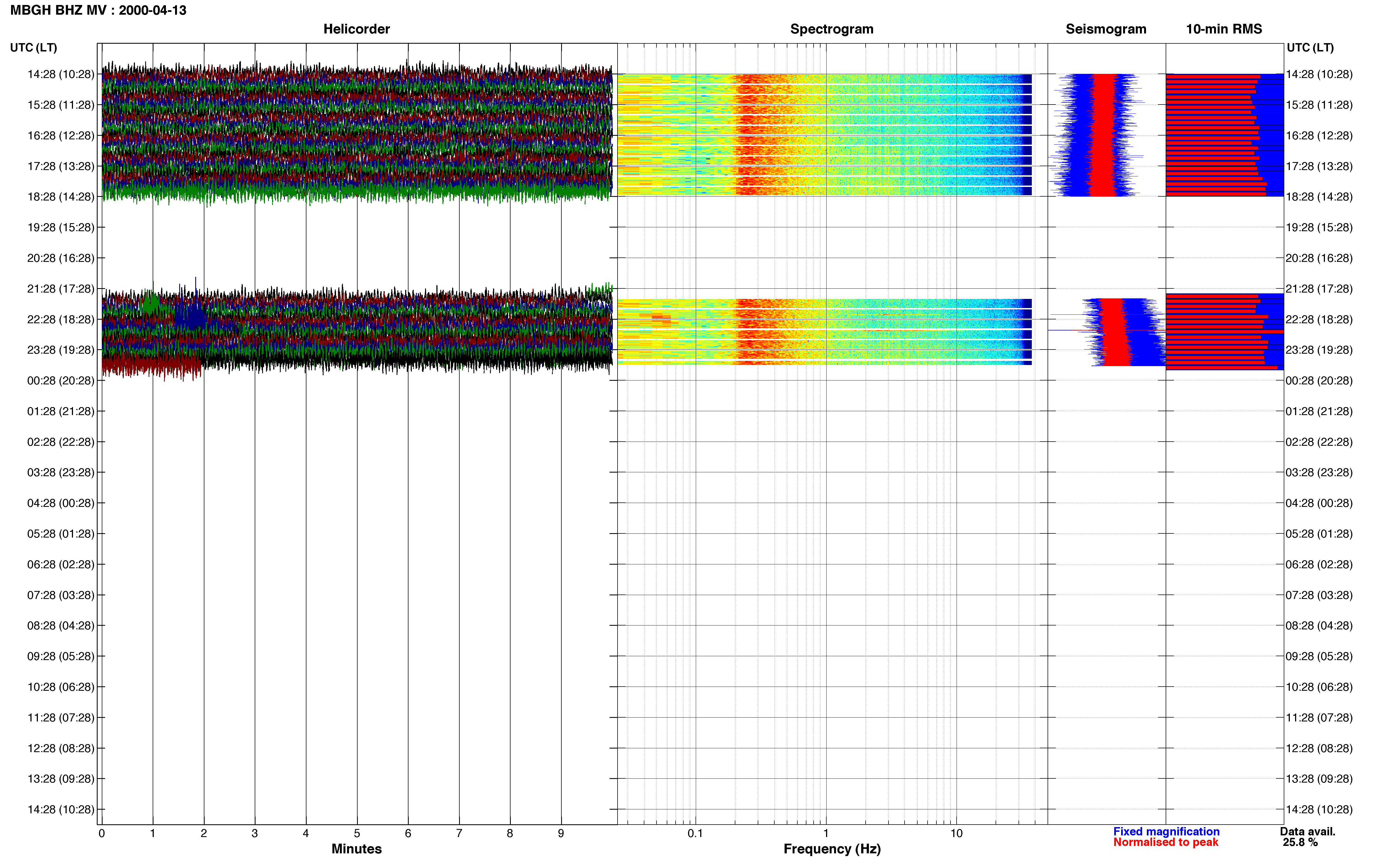Click right-side time label 00:28 (20:28)
Viewport: 1388px width, 868px height.
(1319, 380)
